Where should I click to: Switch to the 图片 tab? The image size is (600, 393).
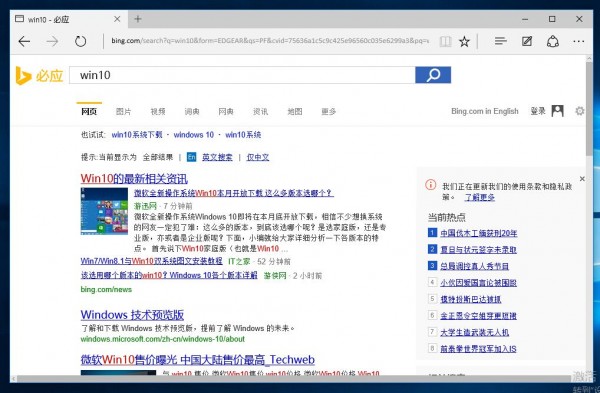(x=123, y=111)
